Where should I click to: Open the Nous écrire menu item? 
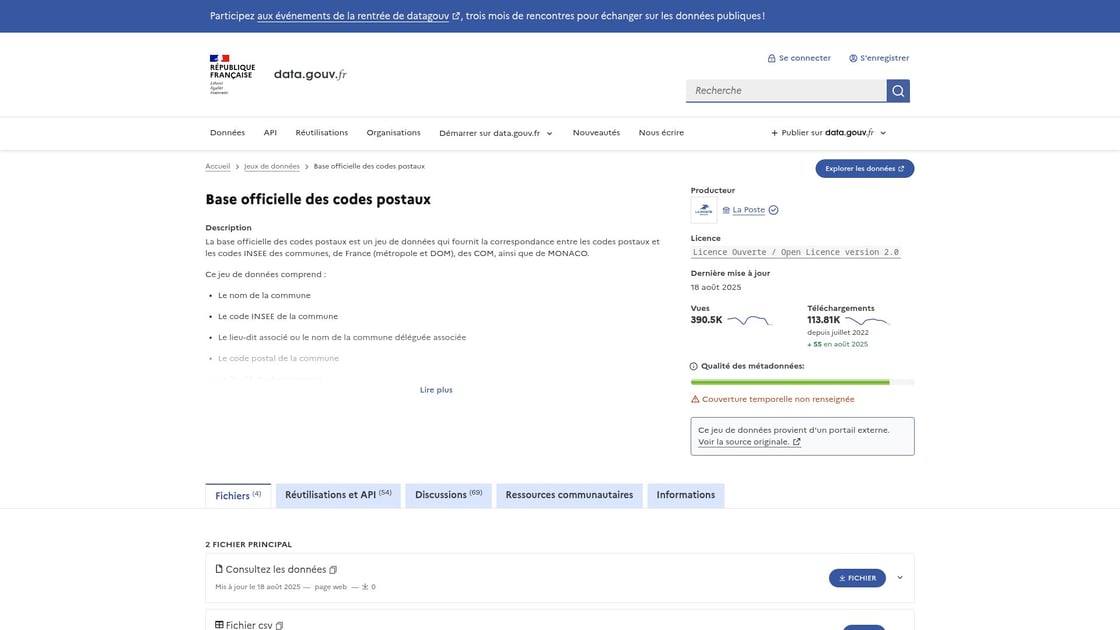coord(661,133)
